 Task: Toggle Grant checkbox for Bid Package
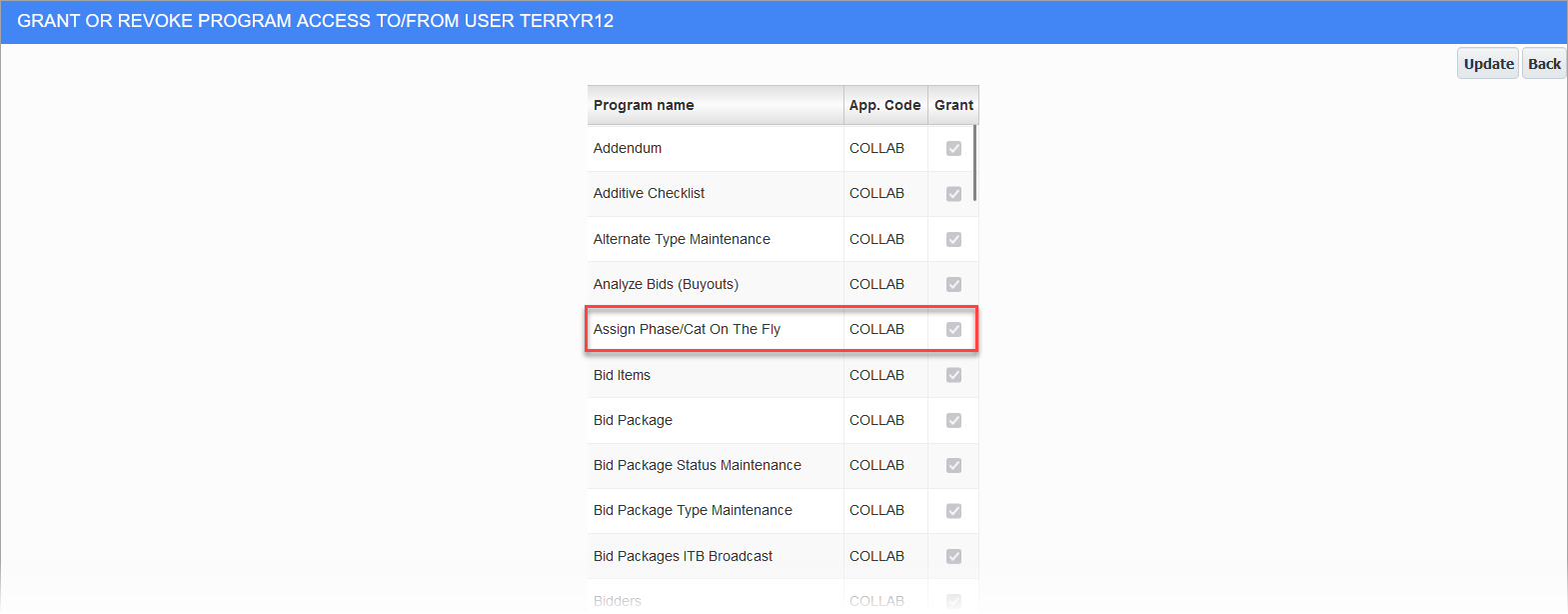(953, 420)
